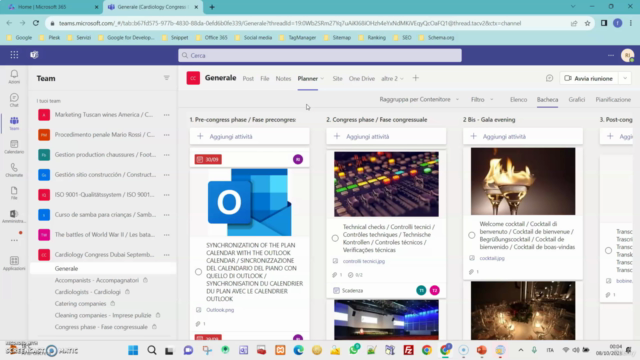Open the profile avatar in Teams header
The height and width of the screenshot is (360, 640).
click(627, 55)
